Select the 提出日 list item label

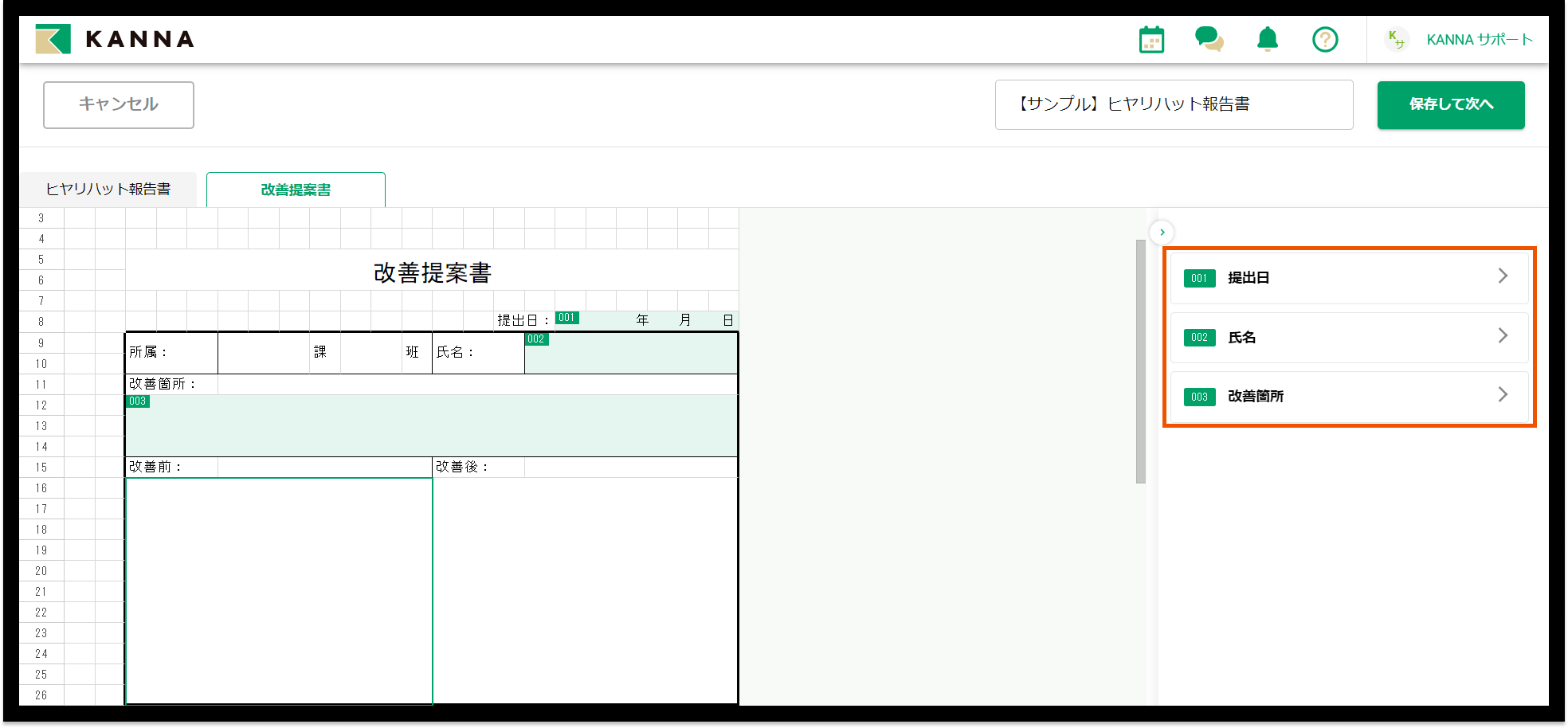(1249, 278)
